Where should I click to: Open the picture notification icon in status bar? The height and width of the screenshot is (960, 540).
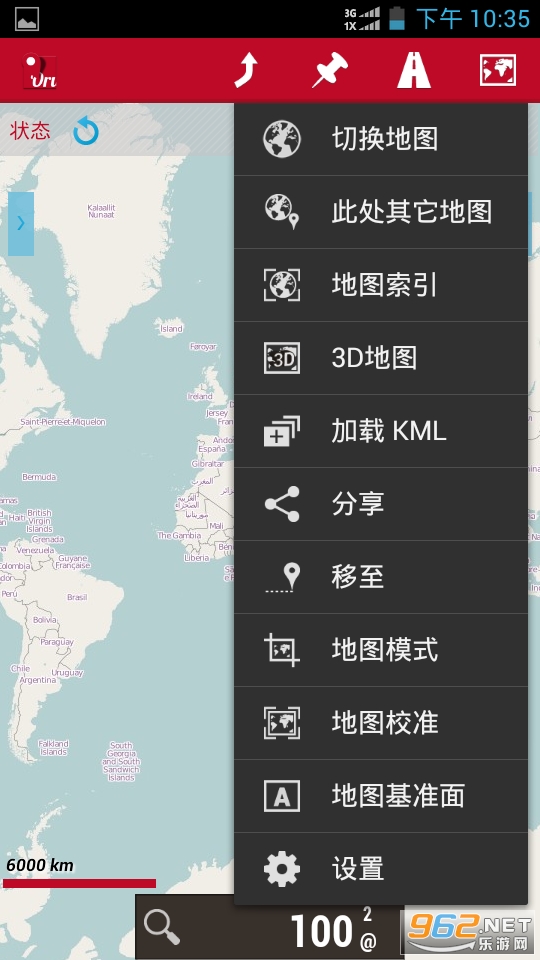click(27, 19)
